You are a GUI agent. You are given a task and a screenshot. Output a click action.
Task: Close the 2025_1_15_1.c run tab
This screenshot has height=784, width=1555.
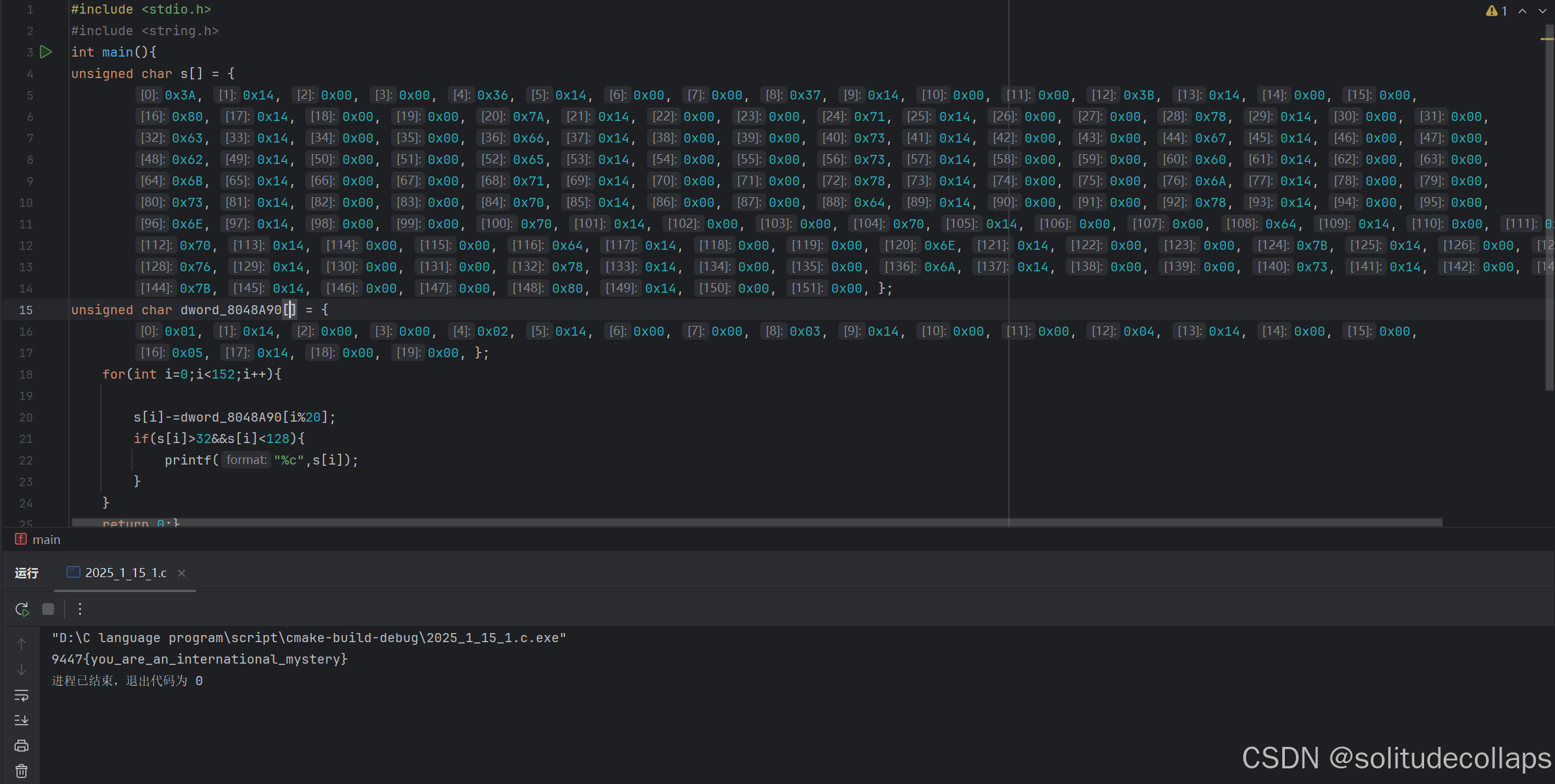click(182, 573)
